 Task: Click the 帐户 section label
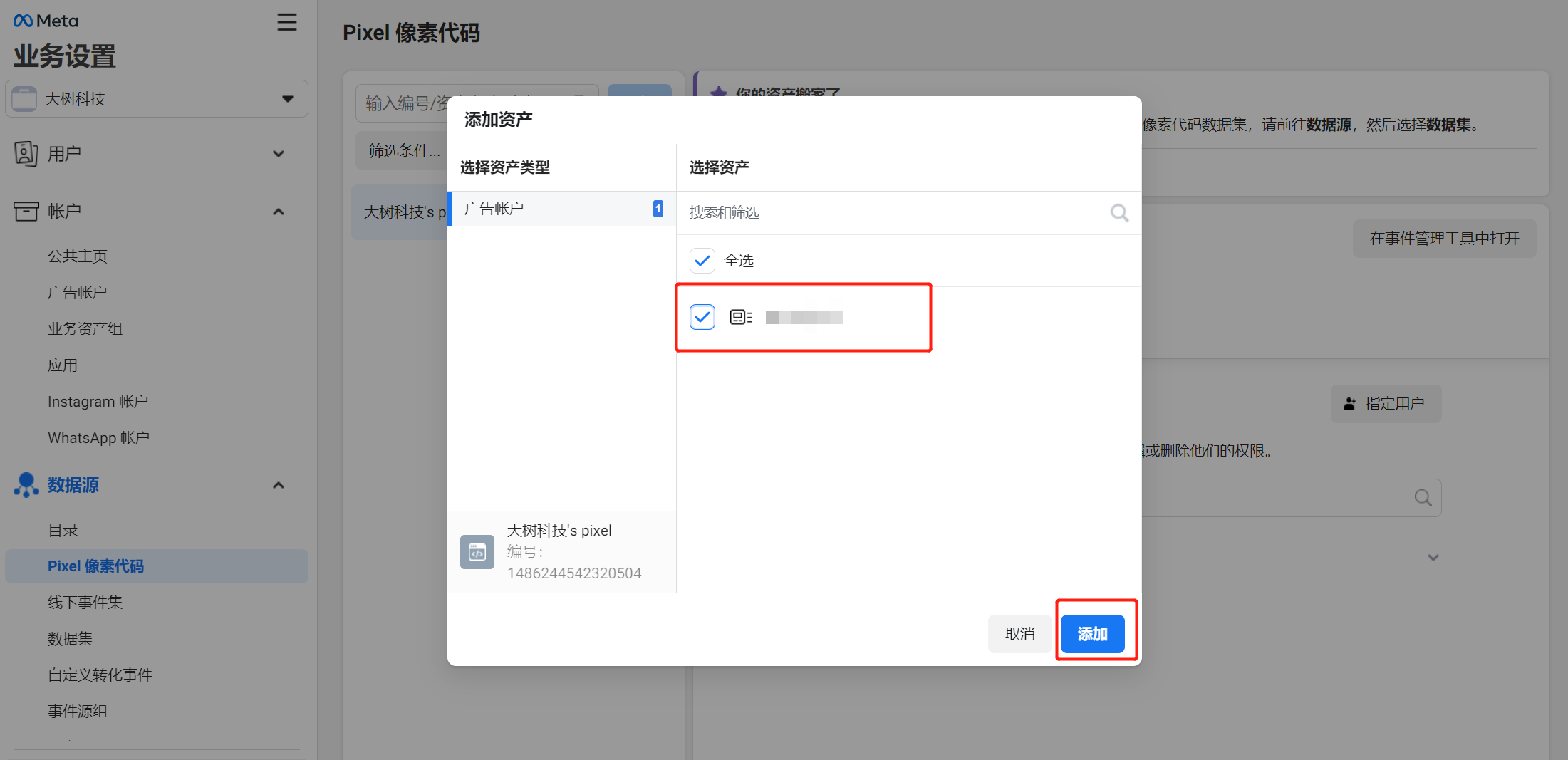coord(64,212)
